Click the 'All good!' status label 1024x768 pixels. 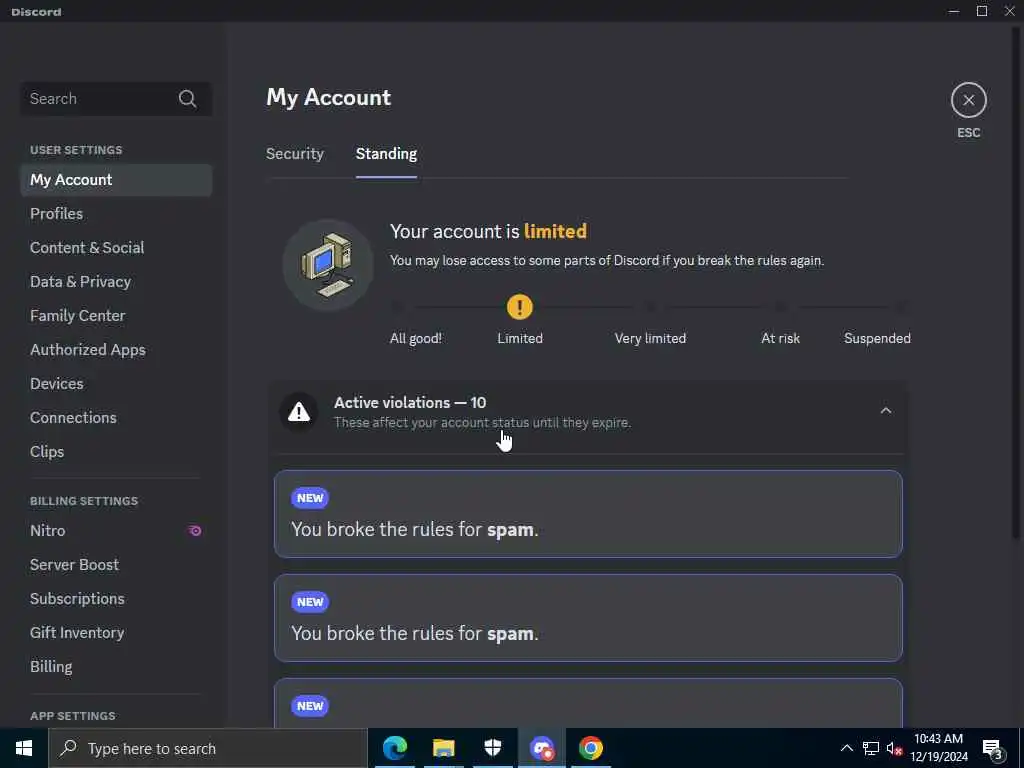pyautogui.click(x=416, y=338)
